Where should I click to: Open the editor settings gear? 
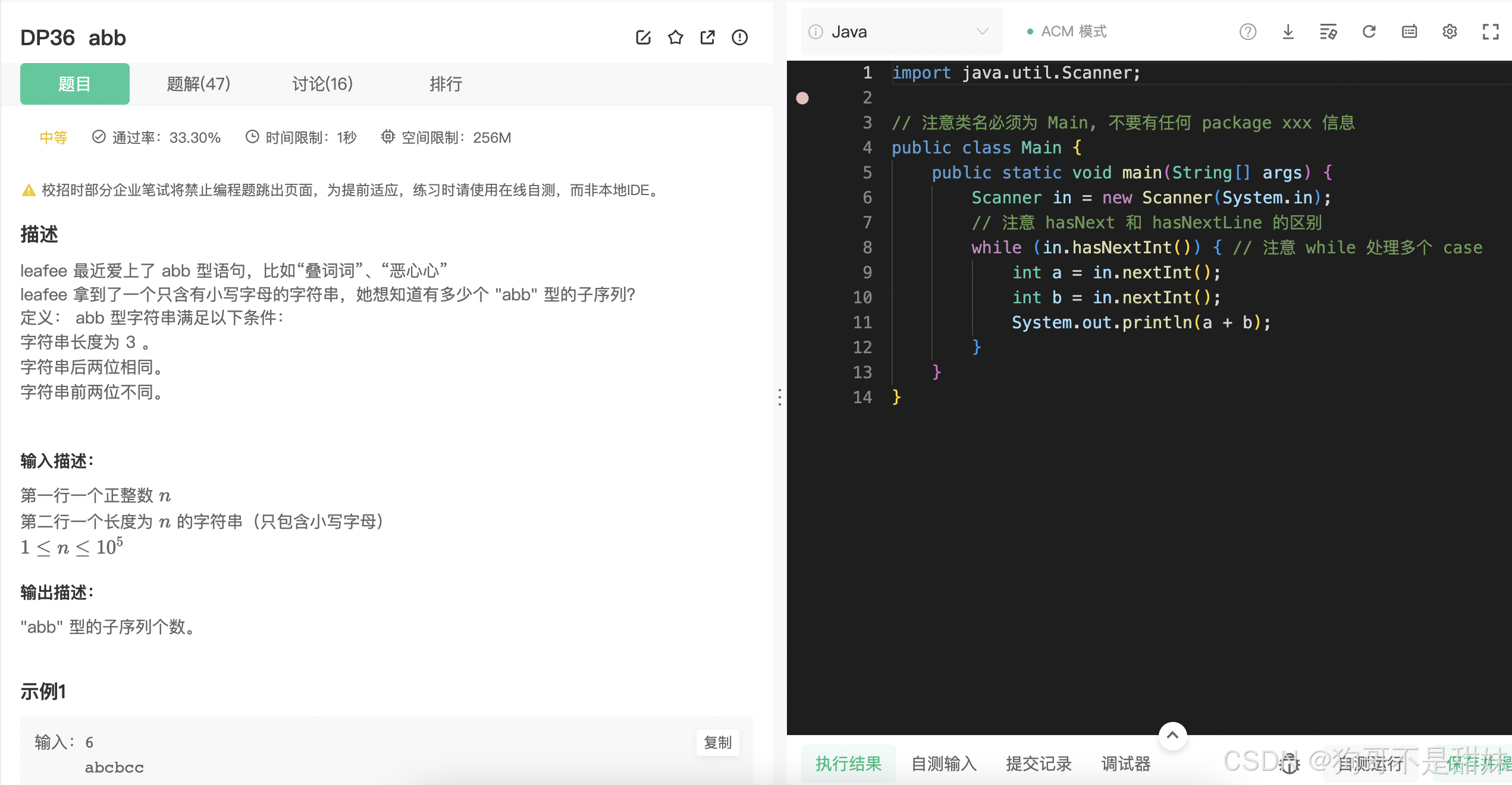pos(1450,32)
